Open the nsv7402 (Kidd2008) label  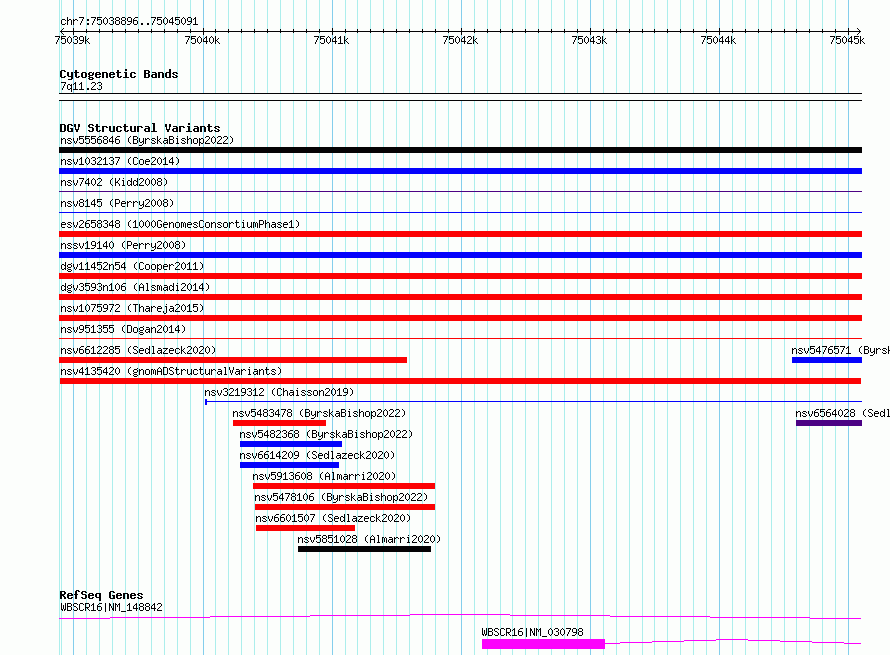pyautogui.click(x=114, y=182)
